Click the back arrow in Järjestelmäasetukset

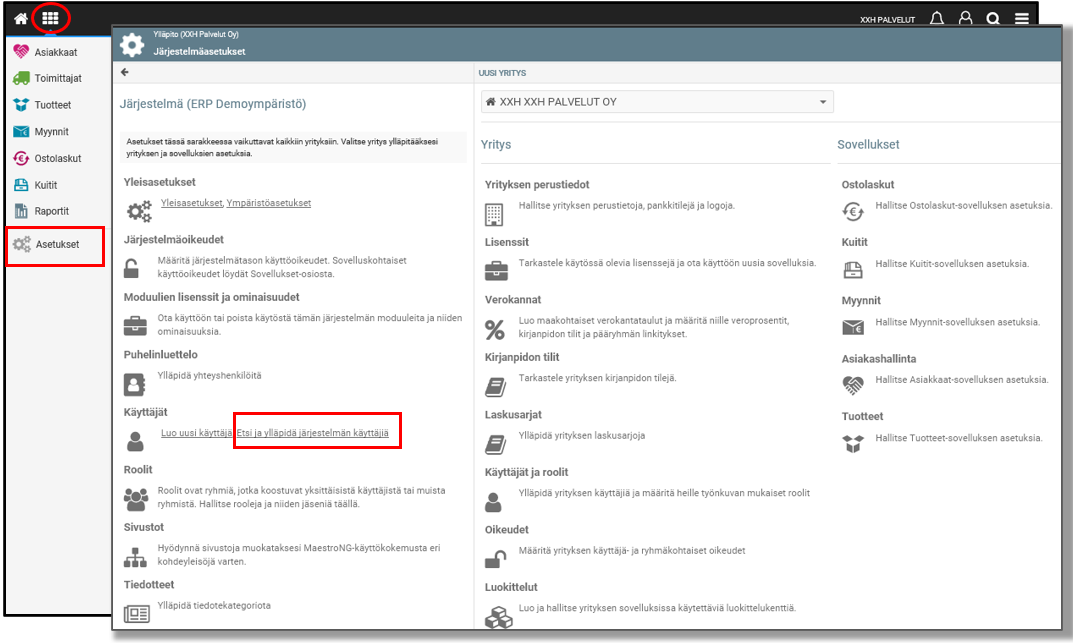pos(125,72)
